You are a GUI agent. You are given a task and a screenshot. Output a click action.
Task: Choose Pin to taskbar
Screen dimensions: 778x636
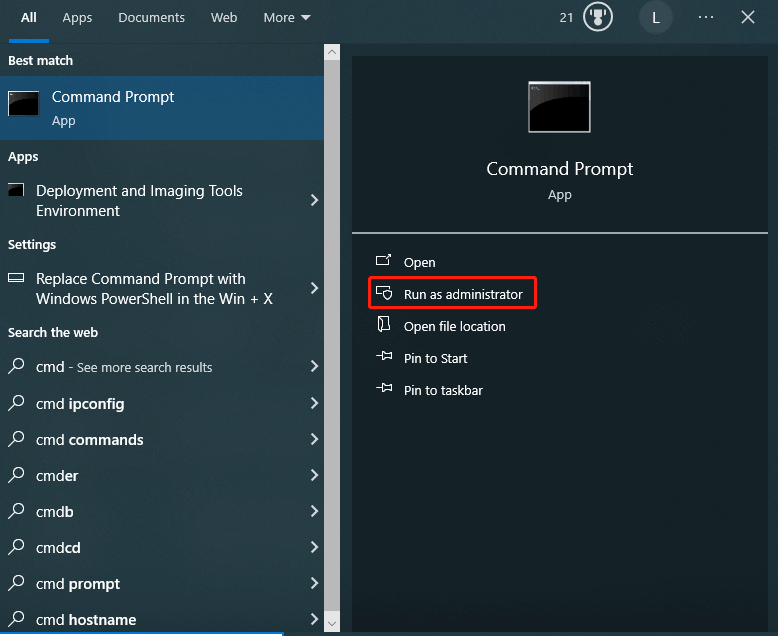(x=443, y=390)
